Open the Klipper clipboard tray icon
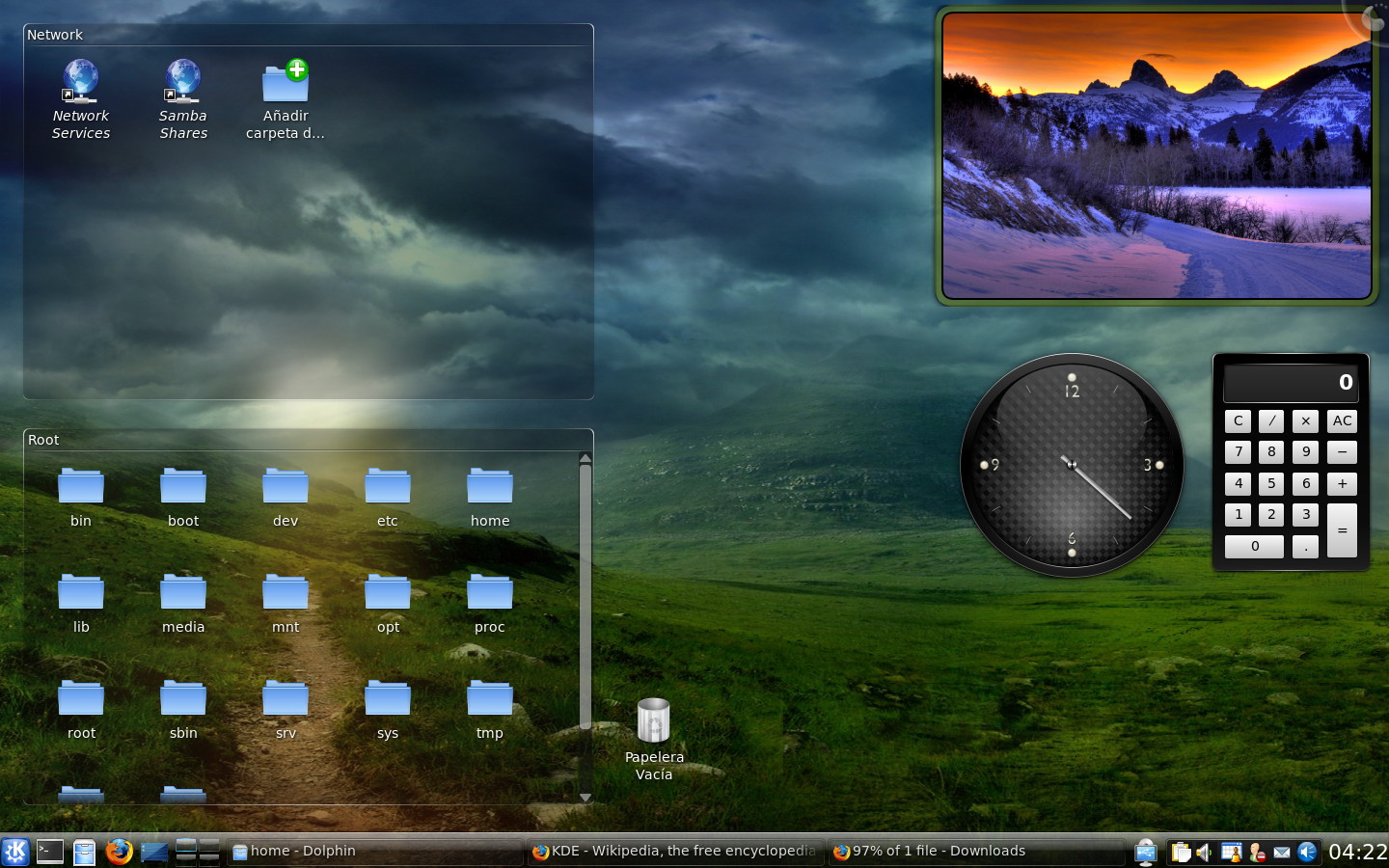This screenshot has width=1389, height=868. click(1181, 852)
